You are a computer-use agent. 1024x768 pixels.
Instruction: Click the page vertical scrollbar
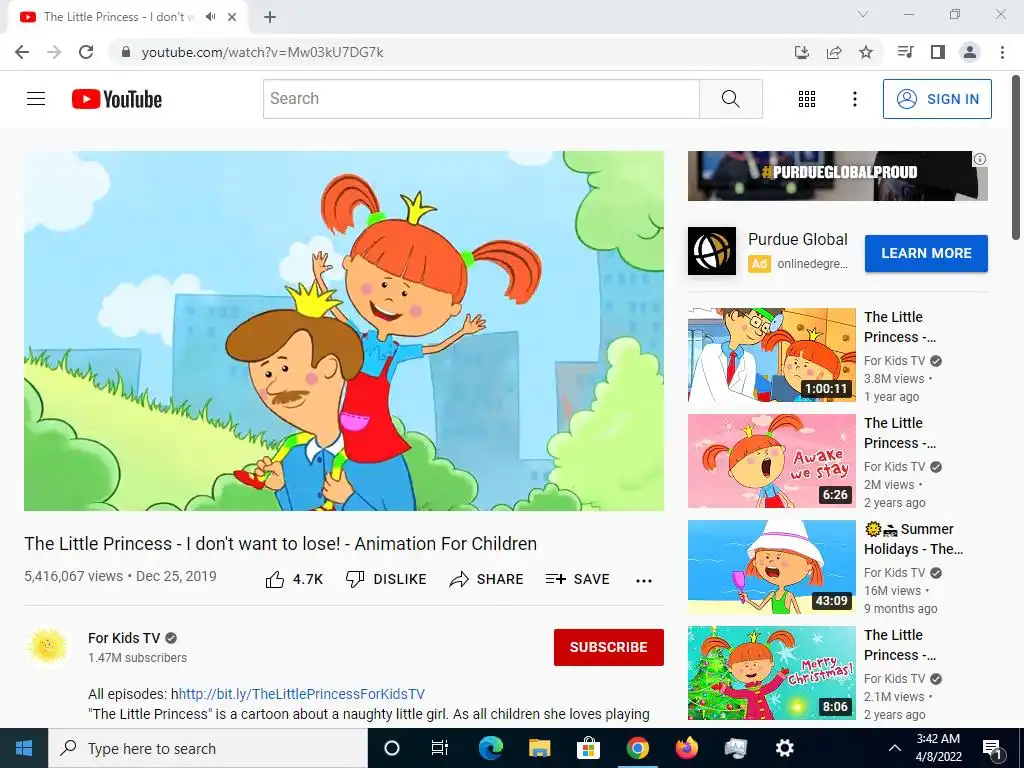point(1016,157)
